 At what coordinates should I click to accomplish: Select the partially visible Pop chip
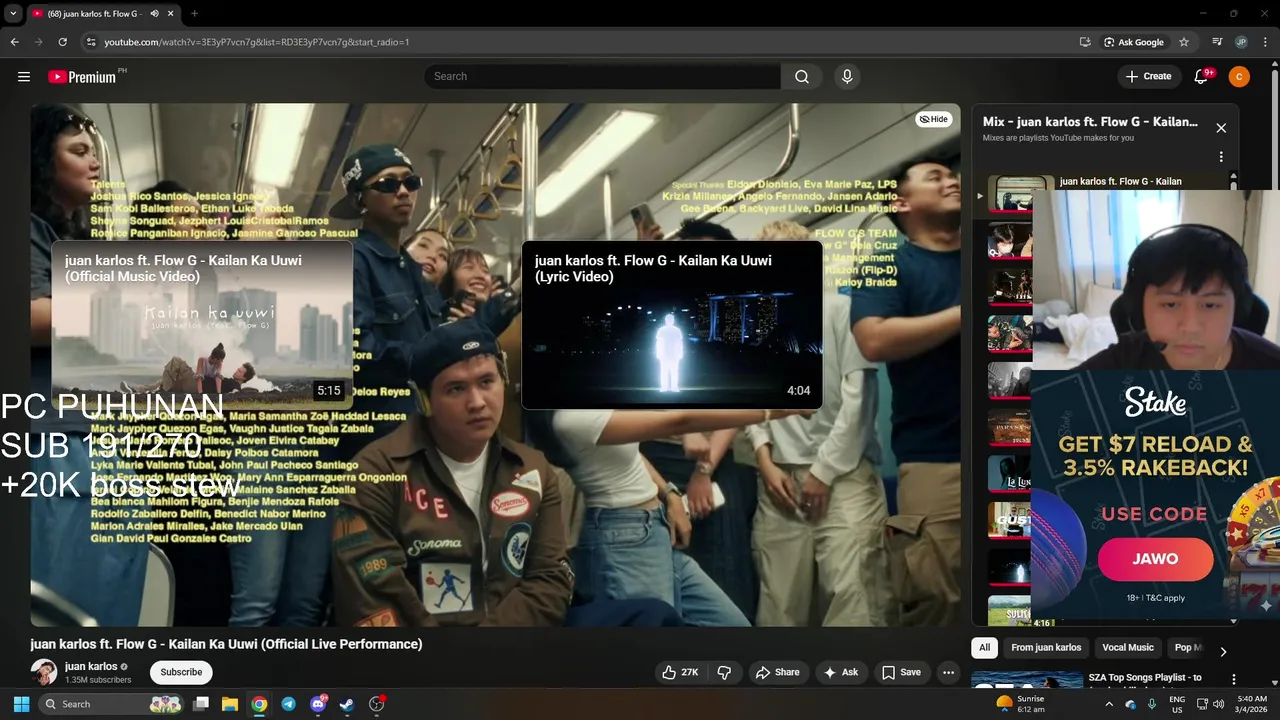tap(1187, 647)
